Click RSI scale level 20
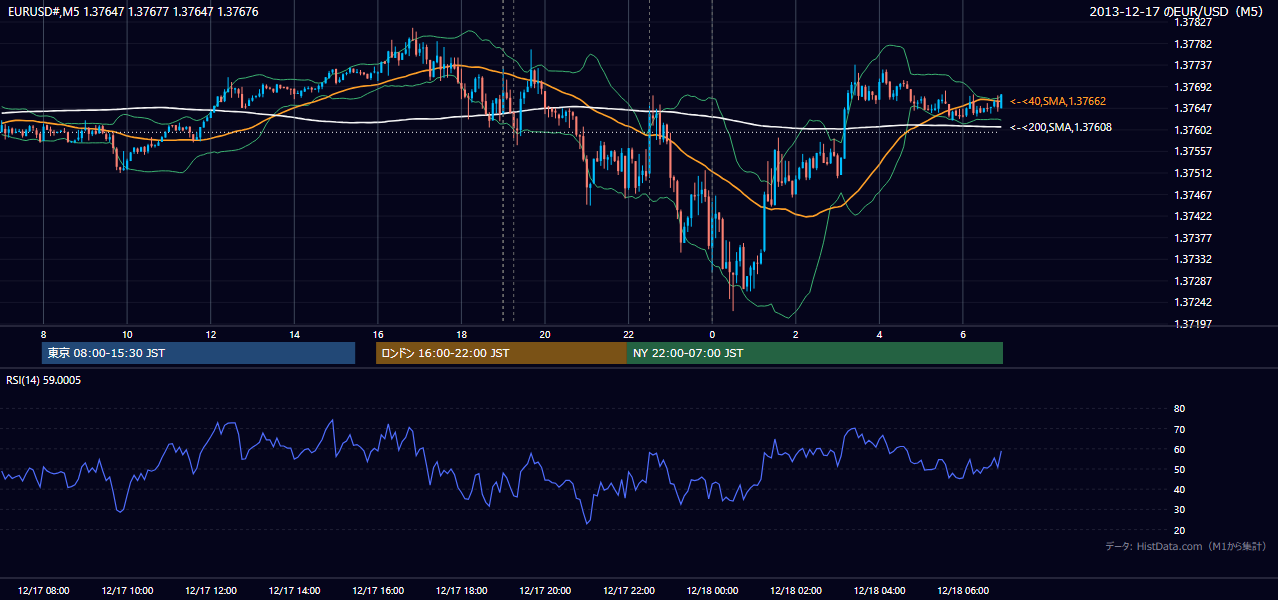 pyautogui.click(x=1179, y=530)
